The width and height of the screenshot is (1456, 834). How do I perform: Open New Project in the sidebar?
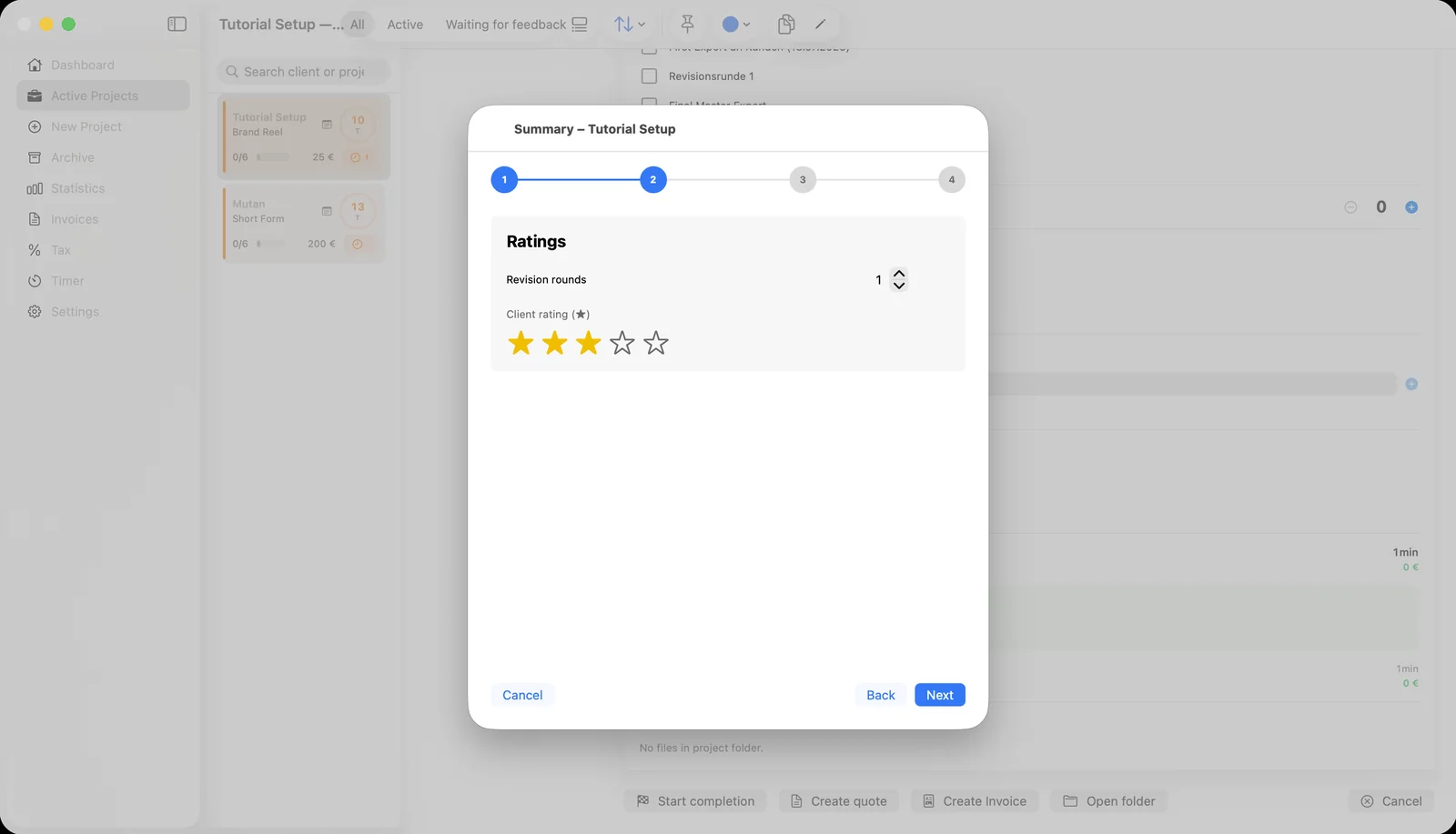(103, 126)
